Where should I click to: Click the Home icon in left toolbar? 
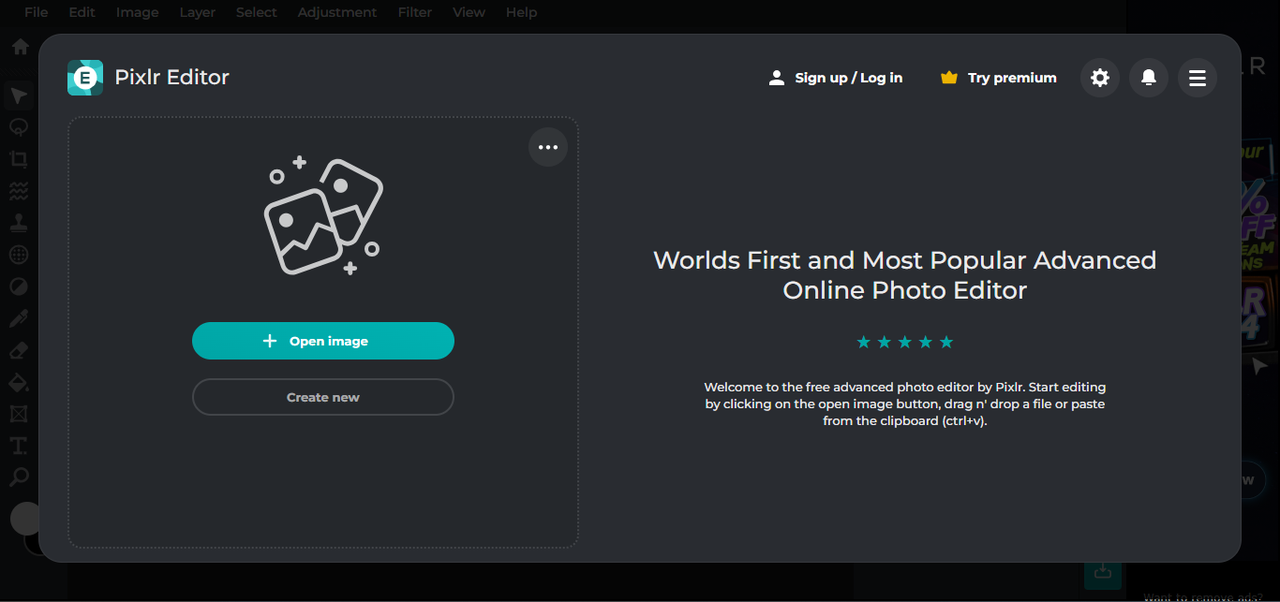(20, 47)
